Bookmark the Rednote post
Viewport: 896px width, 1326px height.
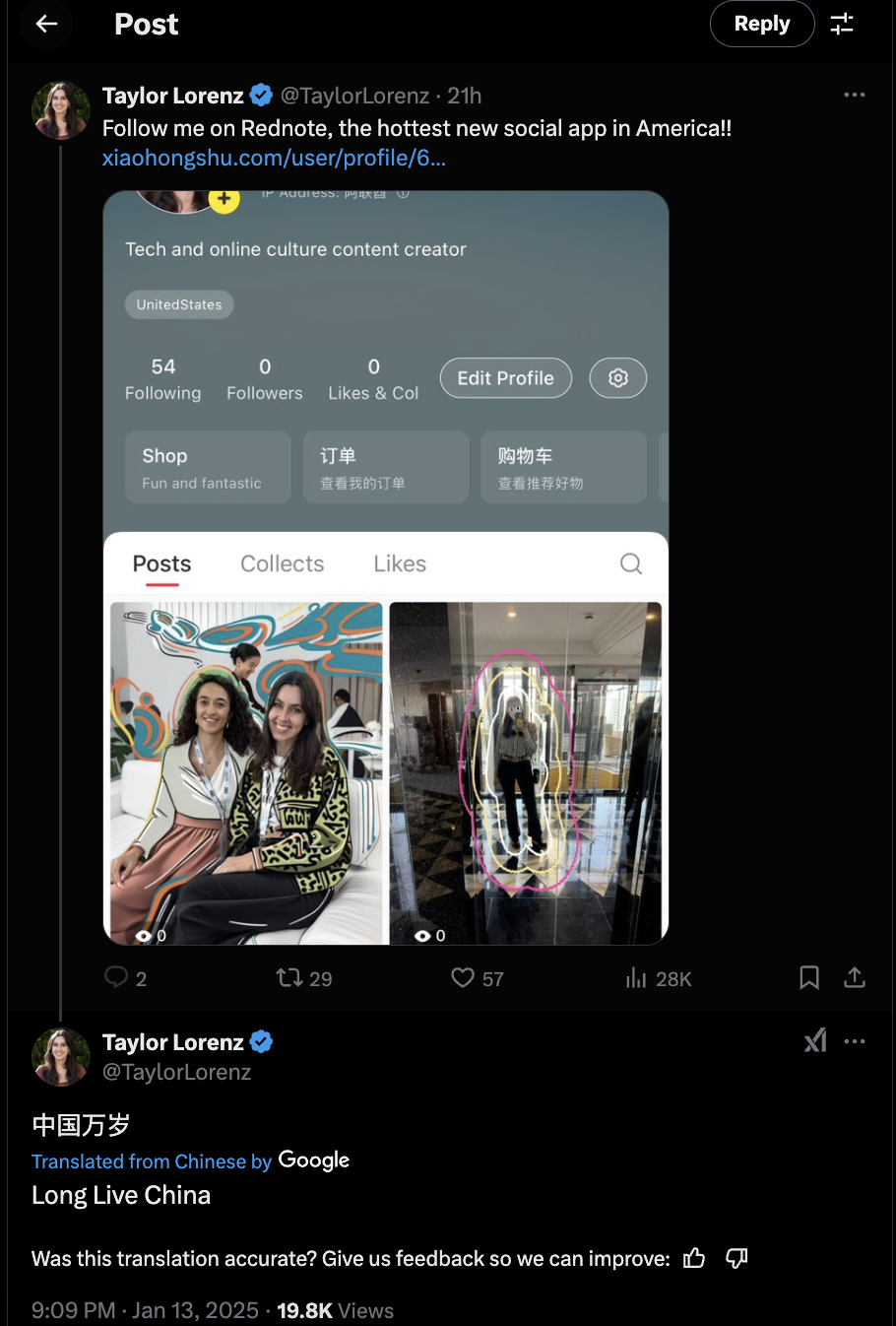click(x=809, y=977)
